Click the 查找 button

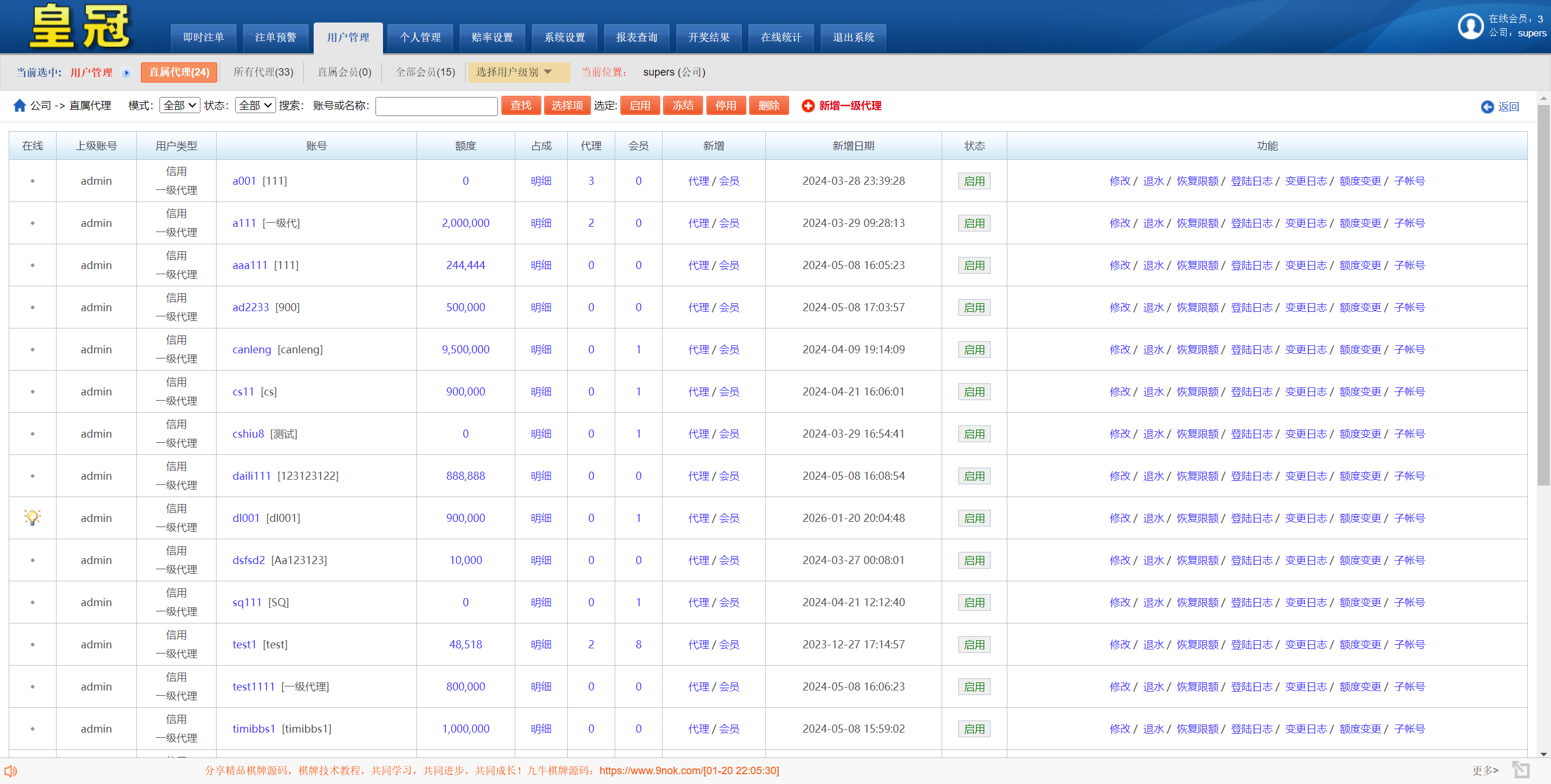[x=520, y=105]
